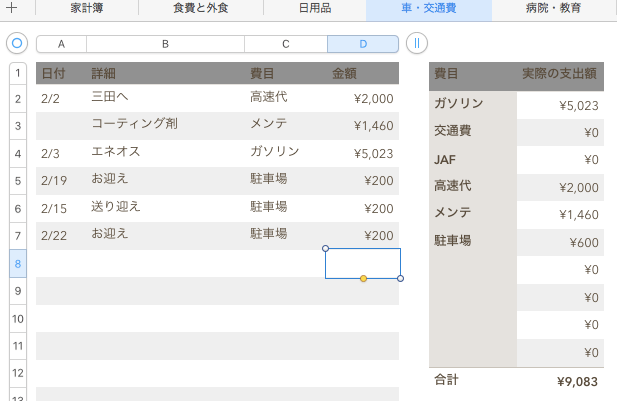Image resolution: width=617 pixels, height=401 pixels.
Task: Select row 2 header
Action: click(x=18, y=98)
